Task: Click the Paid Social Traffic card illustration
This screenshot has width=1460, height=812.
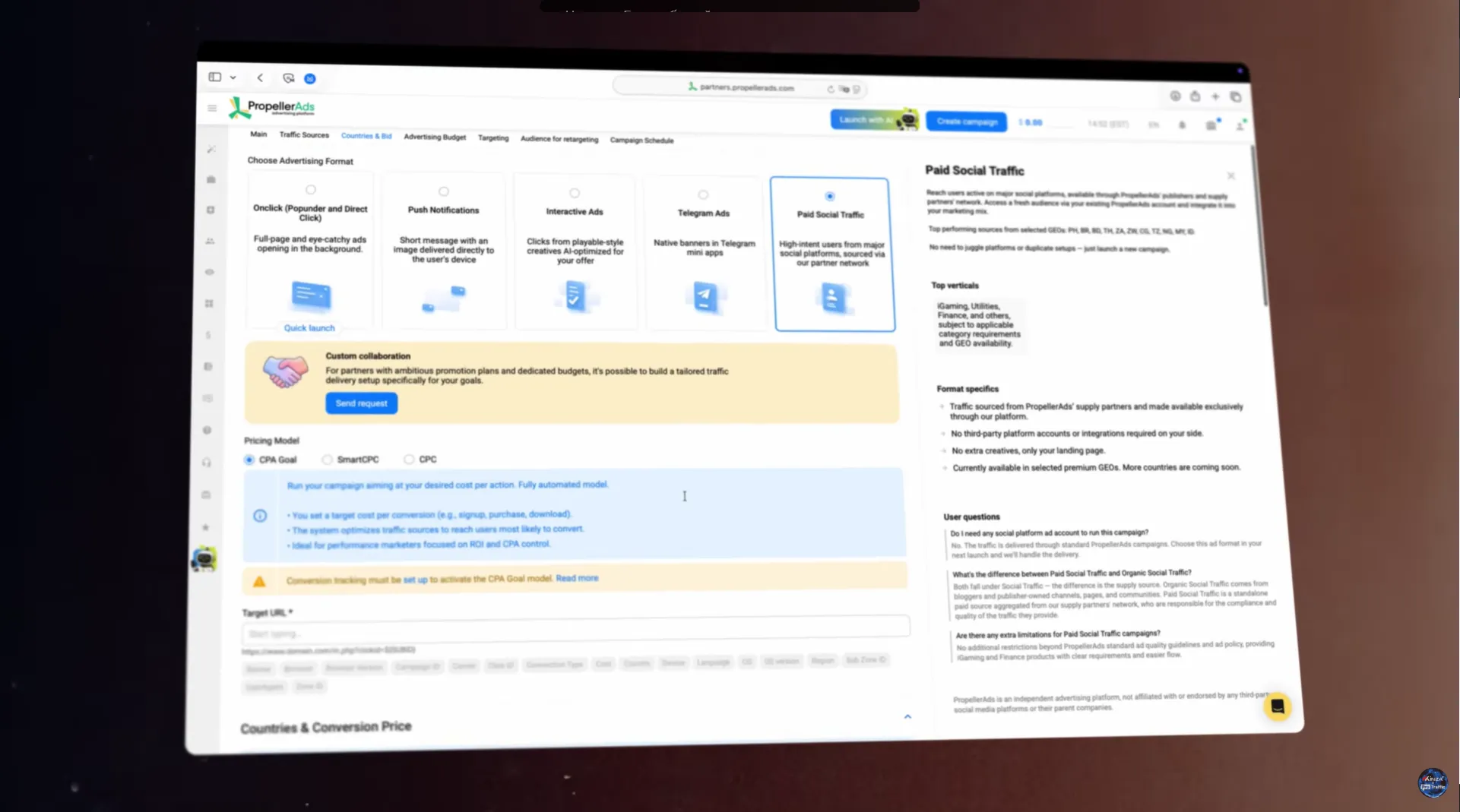Action: click(833, 298)
